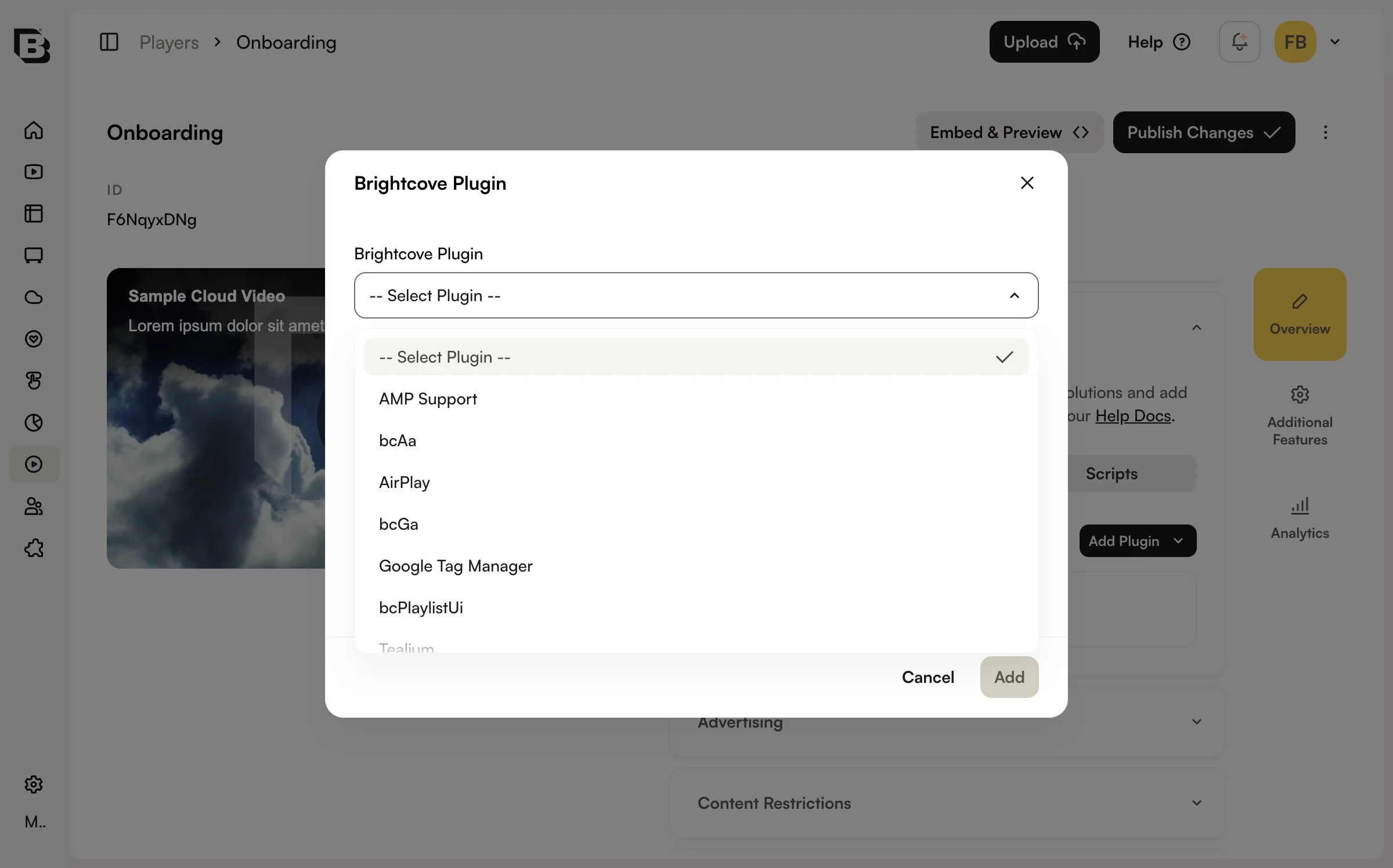Viewport: 1393px width, 868px height.
Task: Open the Media video icon in sidebar
Action: (34, 172)
